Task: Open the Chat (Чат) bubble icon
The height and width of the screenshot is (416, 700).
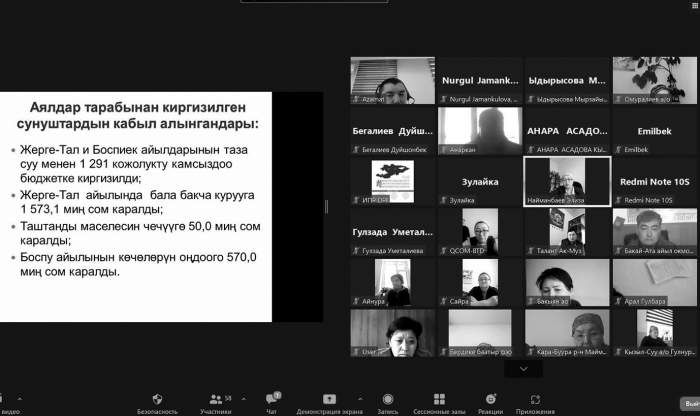Action: (271, 398)
